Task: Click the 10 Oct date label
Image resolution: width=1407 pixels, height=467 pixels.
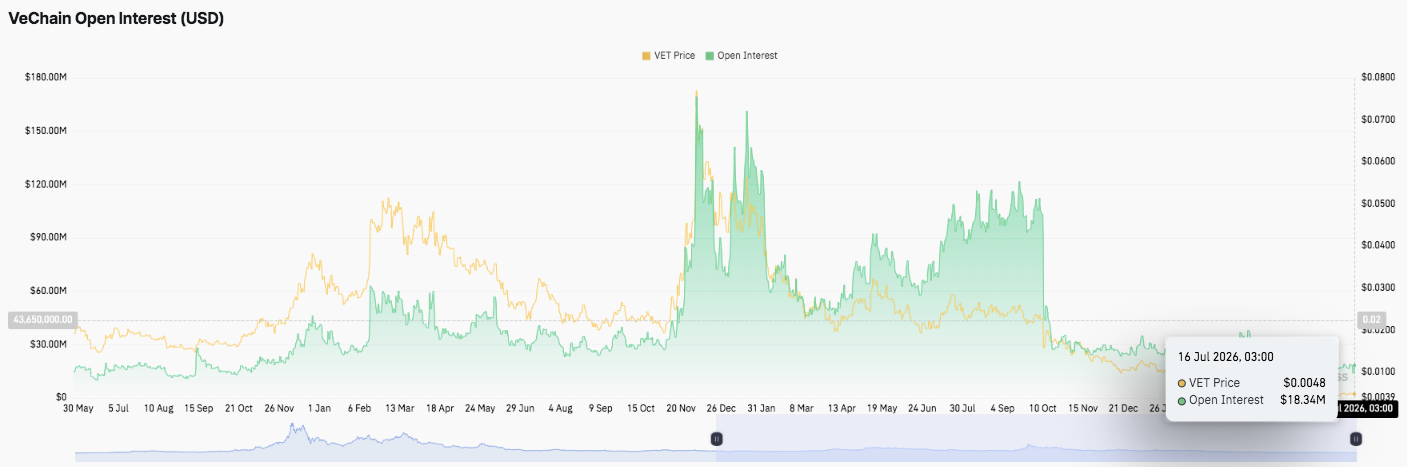Action: [1043, 408]
